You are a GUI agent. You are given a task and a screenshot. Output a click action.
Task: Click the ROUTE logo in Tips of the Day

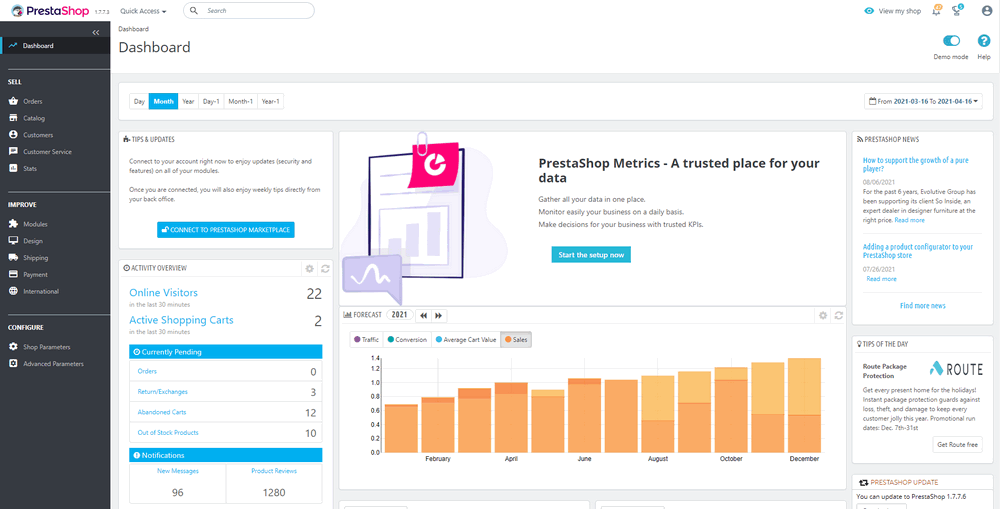pyautogui.click(x=955, y=368)
